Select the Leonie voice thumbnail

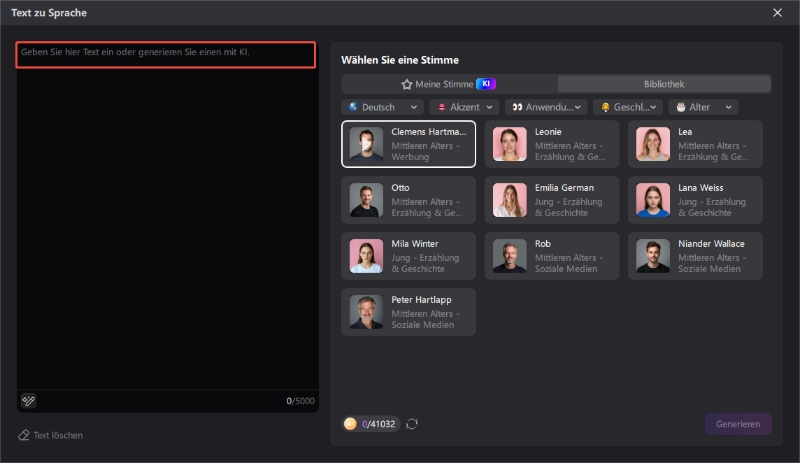[510, 144]
